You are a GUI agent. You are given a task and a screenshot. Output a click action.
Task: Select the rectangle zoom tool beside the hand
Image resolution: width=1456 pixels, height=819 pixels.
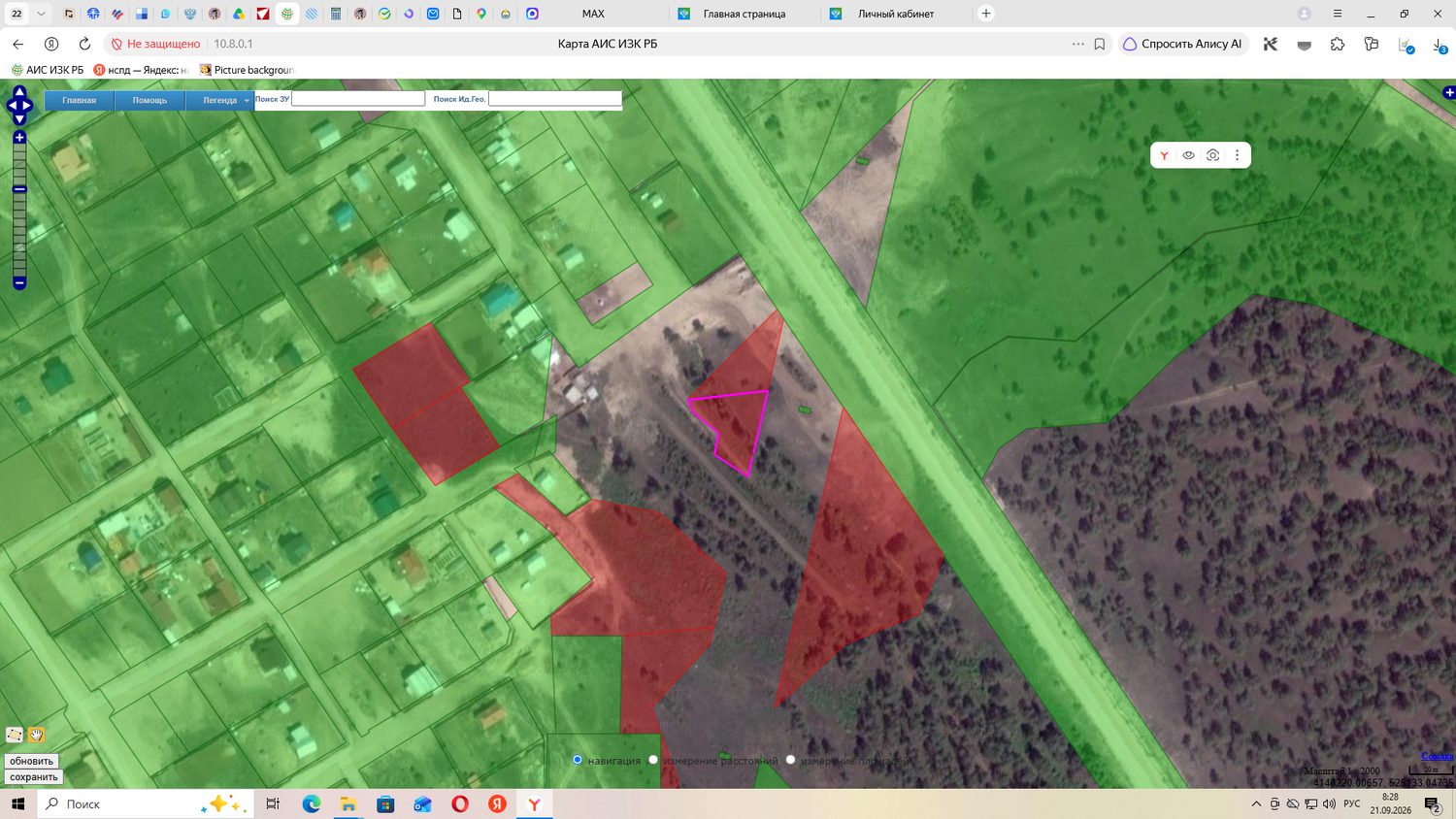15,735
